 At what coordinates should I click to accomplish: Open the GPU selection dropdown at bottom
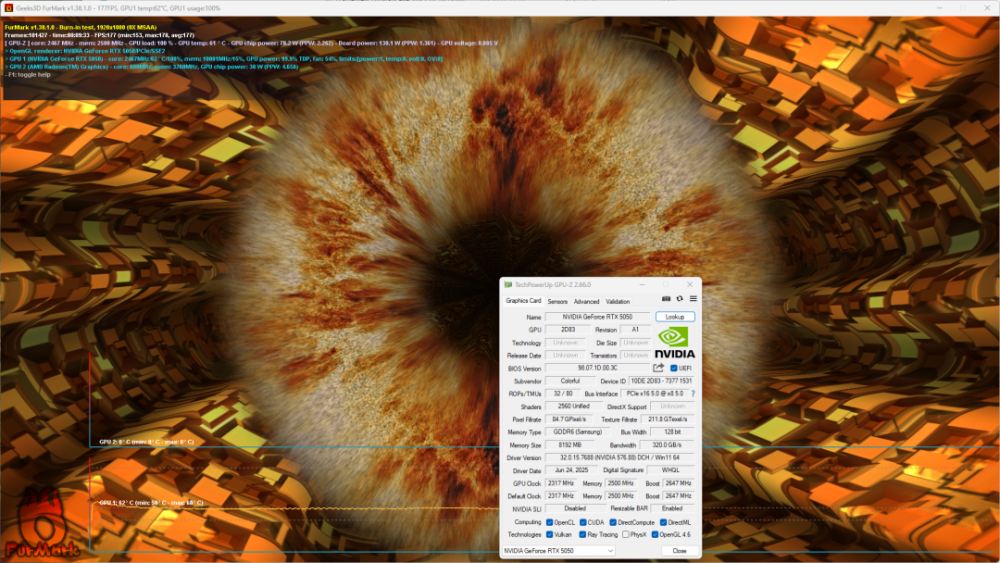[559, 551]
